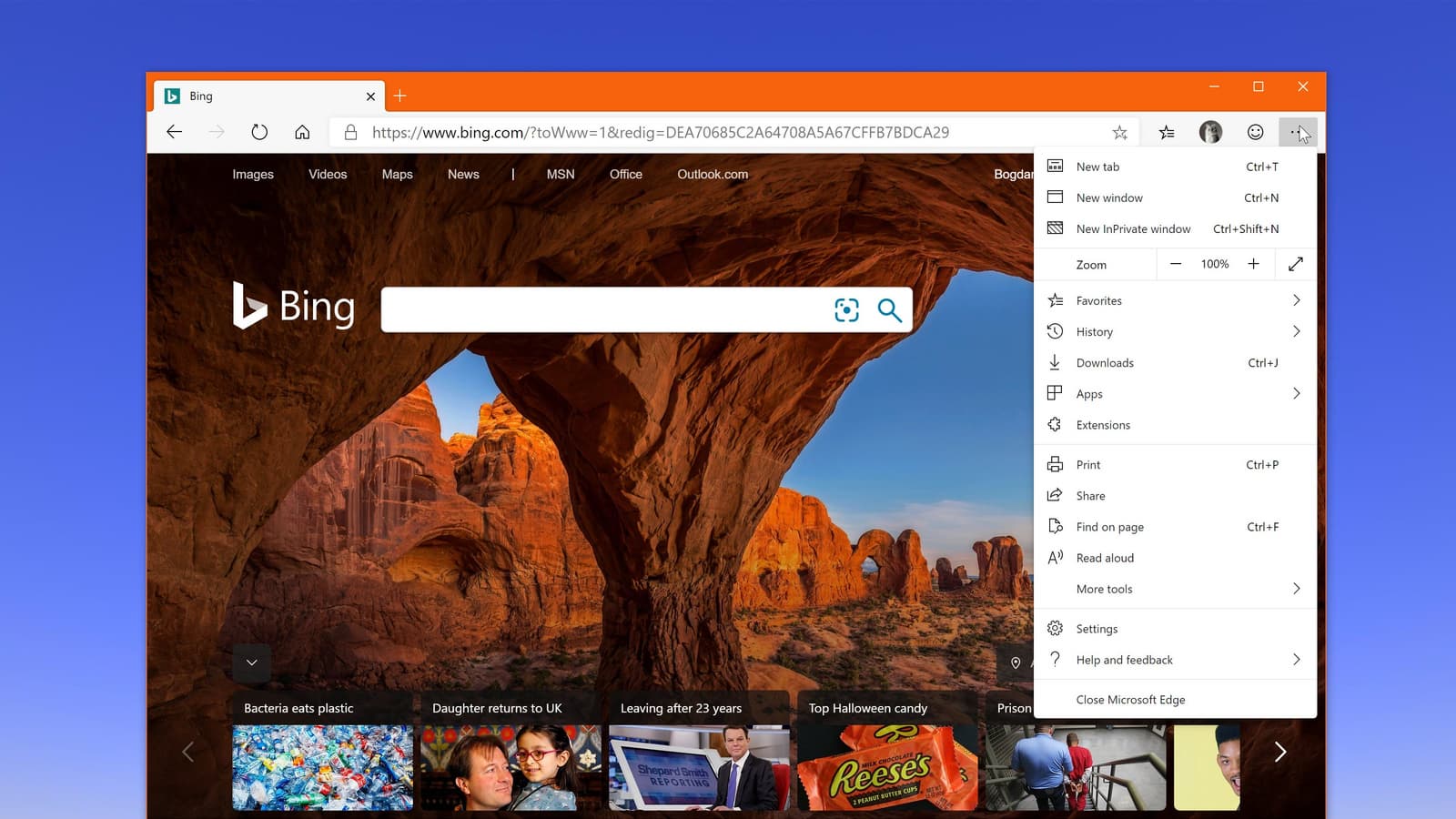This screenshot has width=1456, height=819.
Task: Add this page to favorites star
Action: click(x=1119, y=133)
